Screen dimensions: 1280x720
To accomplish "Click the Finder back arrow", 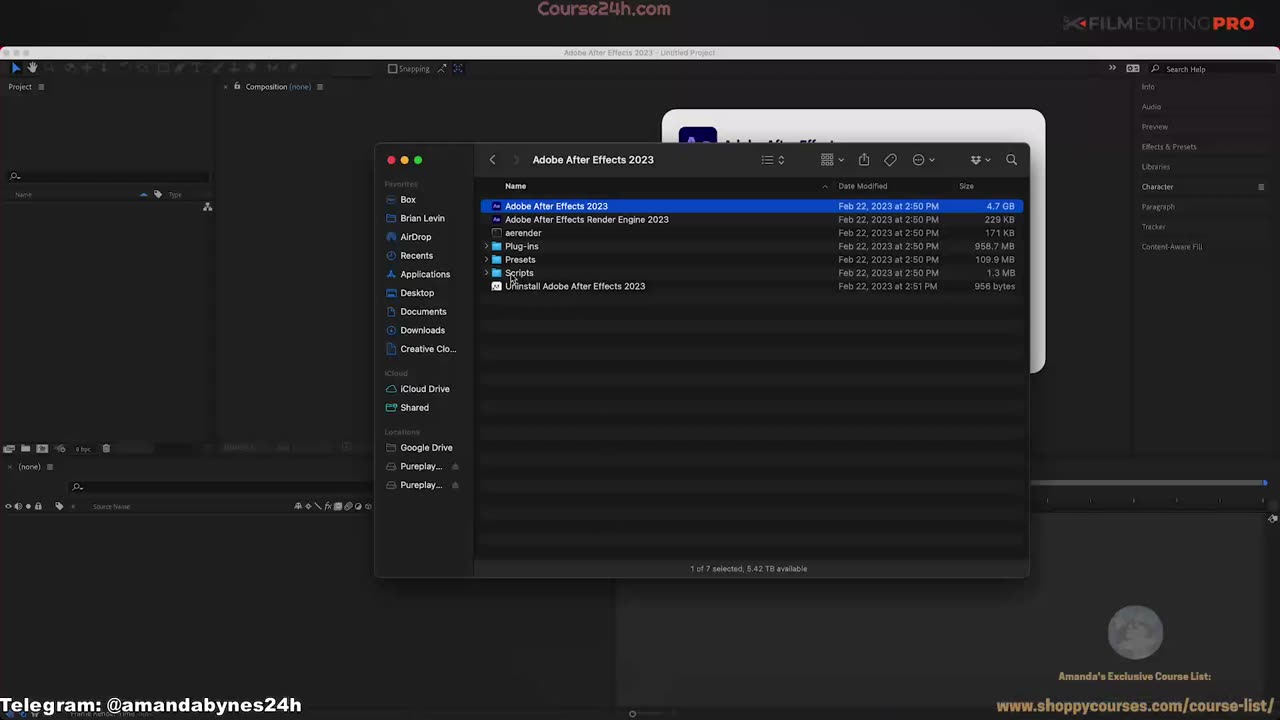I will (492, 160).
